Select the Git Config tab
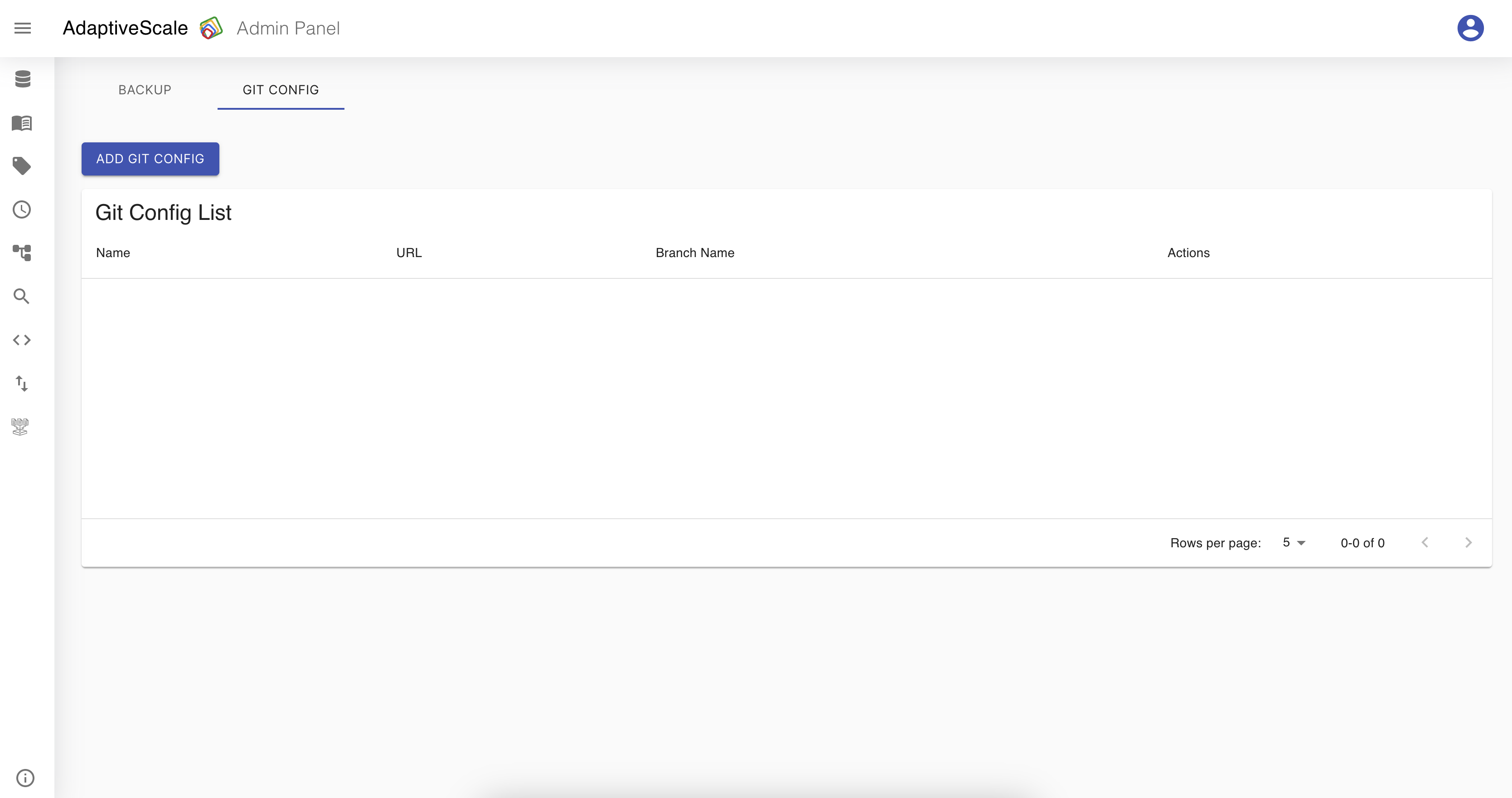This screenshot has width=1512, height=798. 281,90
